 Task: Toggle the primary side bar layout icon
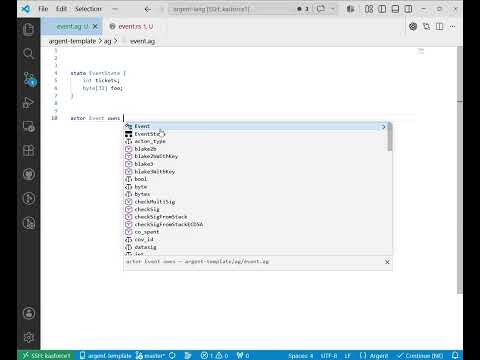pos(382,9)
